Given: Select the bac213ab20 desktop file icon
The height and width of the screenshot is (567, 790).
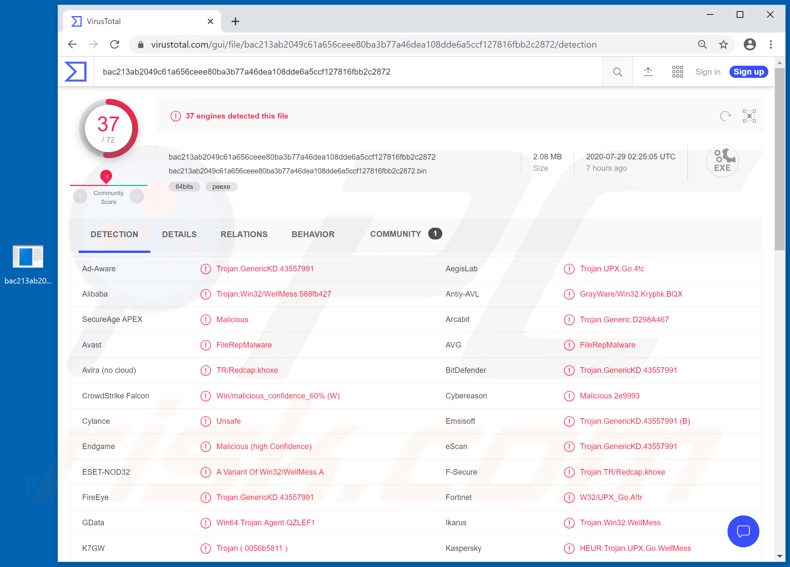Looking at the screenshot, I should point(28,265).
